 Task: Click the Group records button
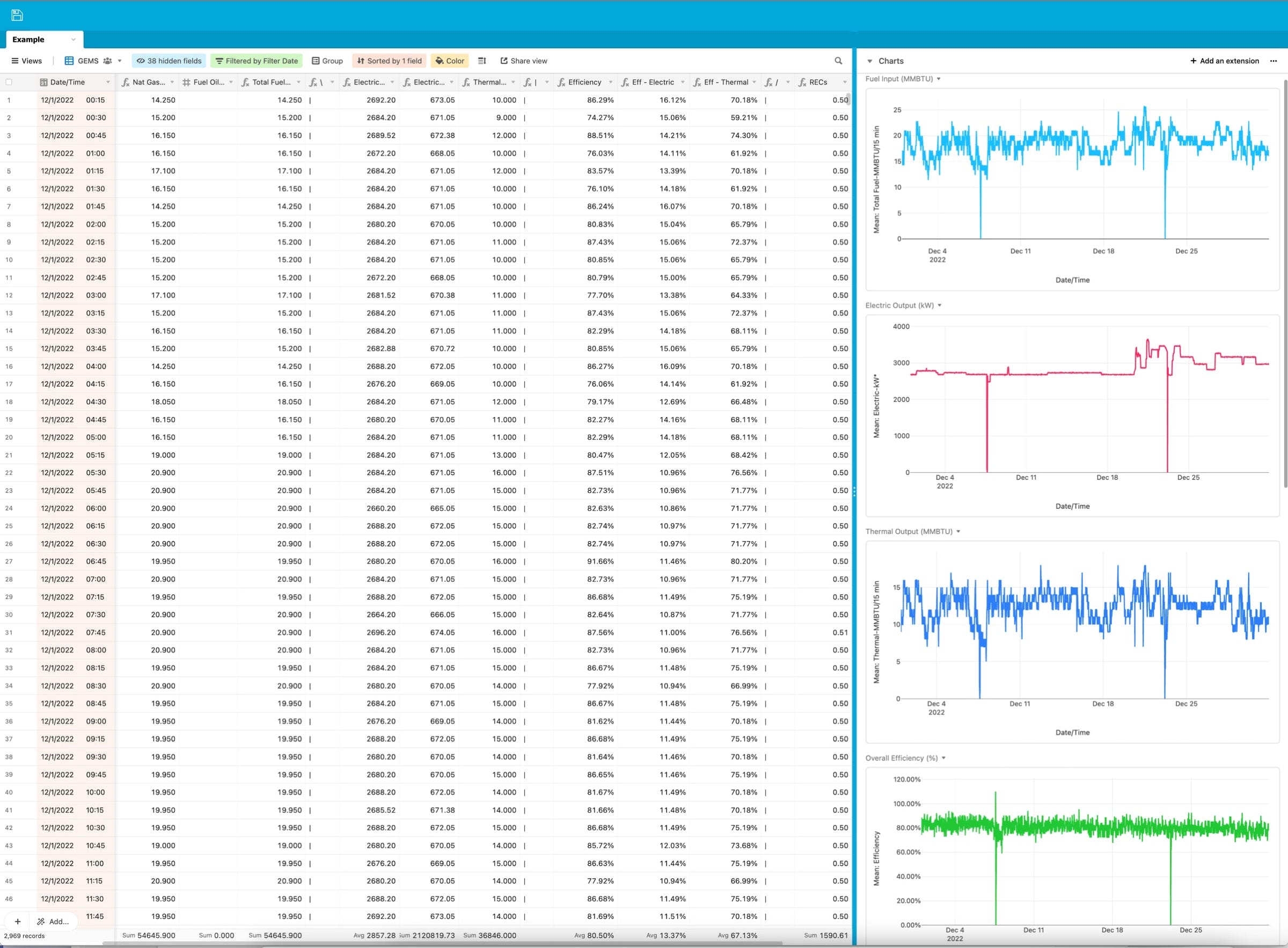pyautogui.click(x=327, y=61)
